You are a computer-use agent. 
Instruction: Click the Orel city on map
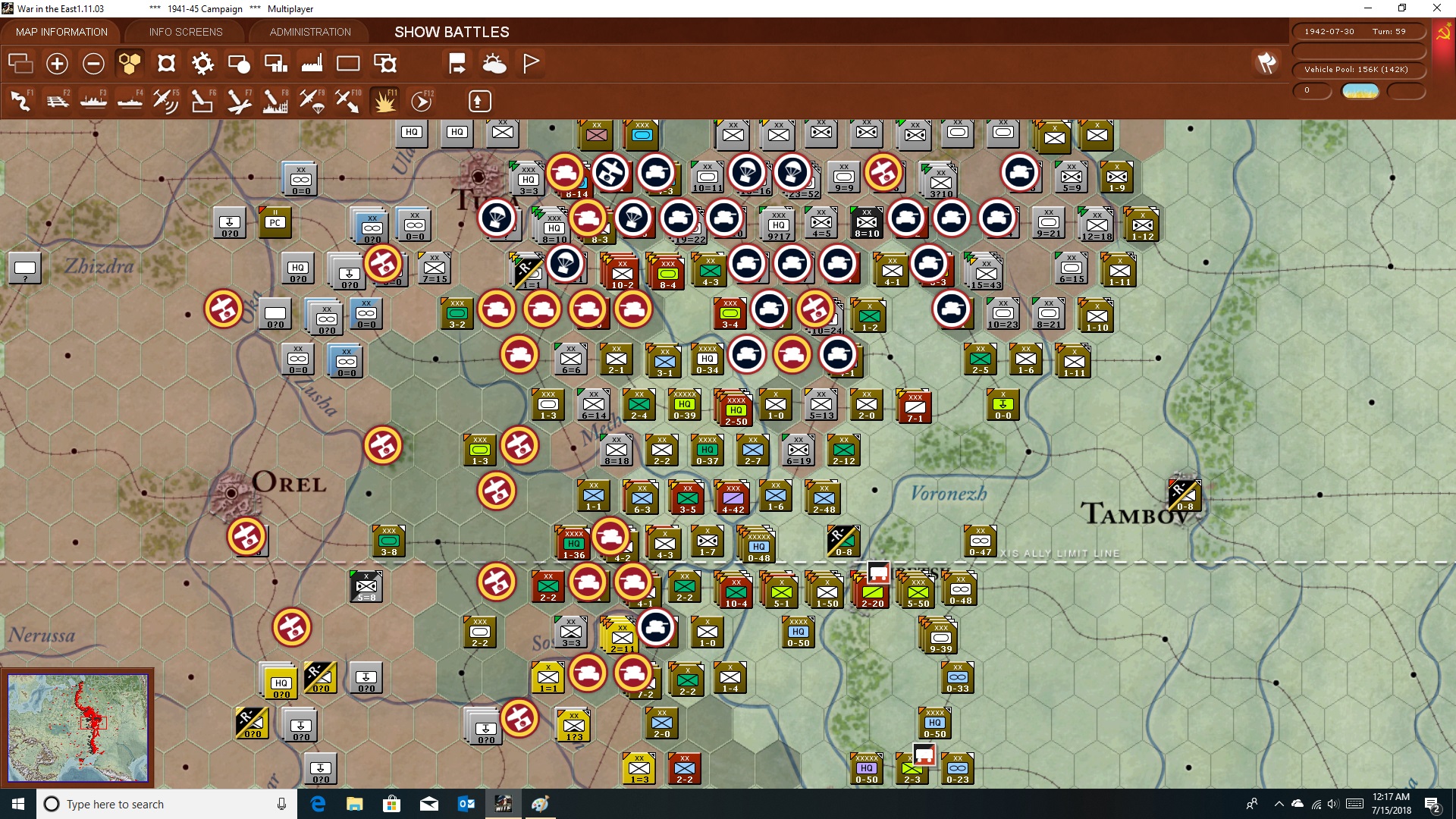click(x=231, y=494)
